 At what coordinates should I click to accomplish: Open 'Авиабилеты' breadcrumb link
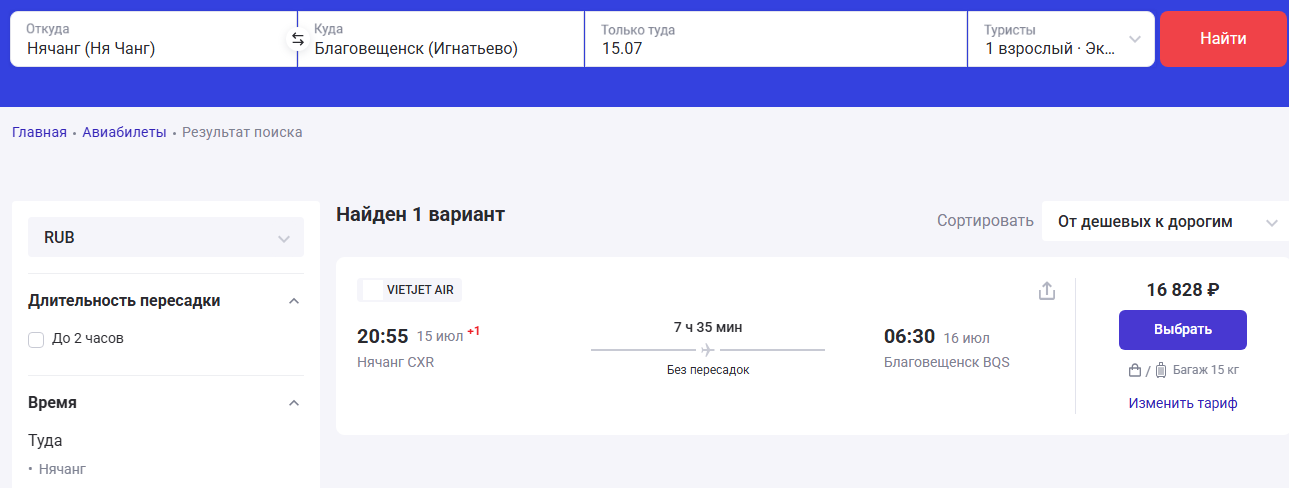pyautogui.click(x=124, y=132)
